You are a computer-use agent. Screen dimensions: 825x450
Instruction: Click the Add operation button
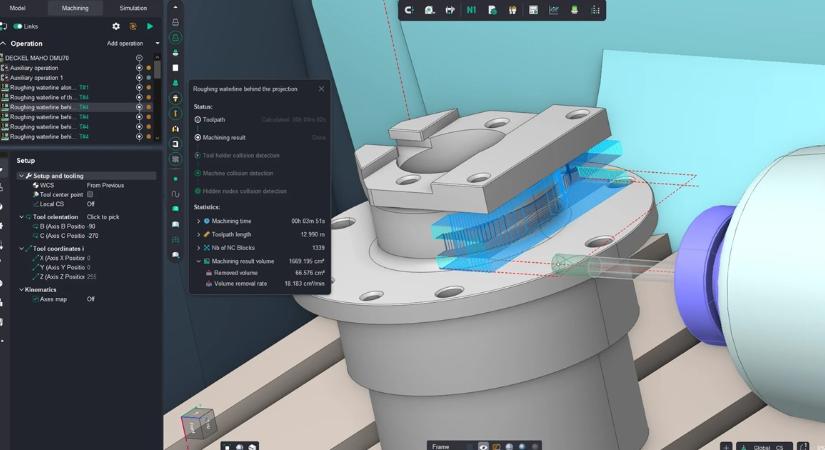tap(125, 43)
